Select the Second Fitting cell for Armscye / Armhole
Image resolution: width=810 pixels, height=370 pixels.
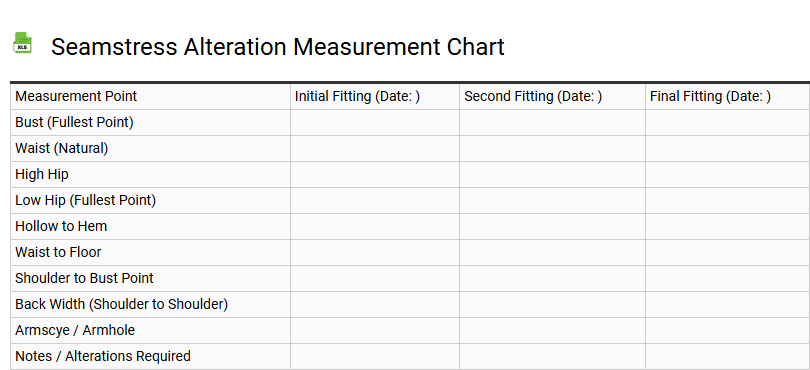point(552,330)
